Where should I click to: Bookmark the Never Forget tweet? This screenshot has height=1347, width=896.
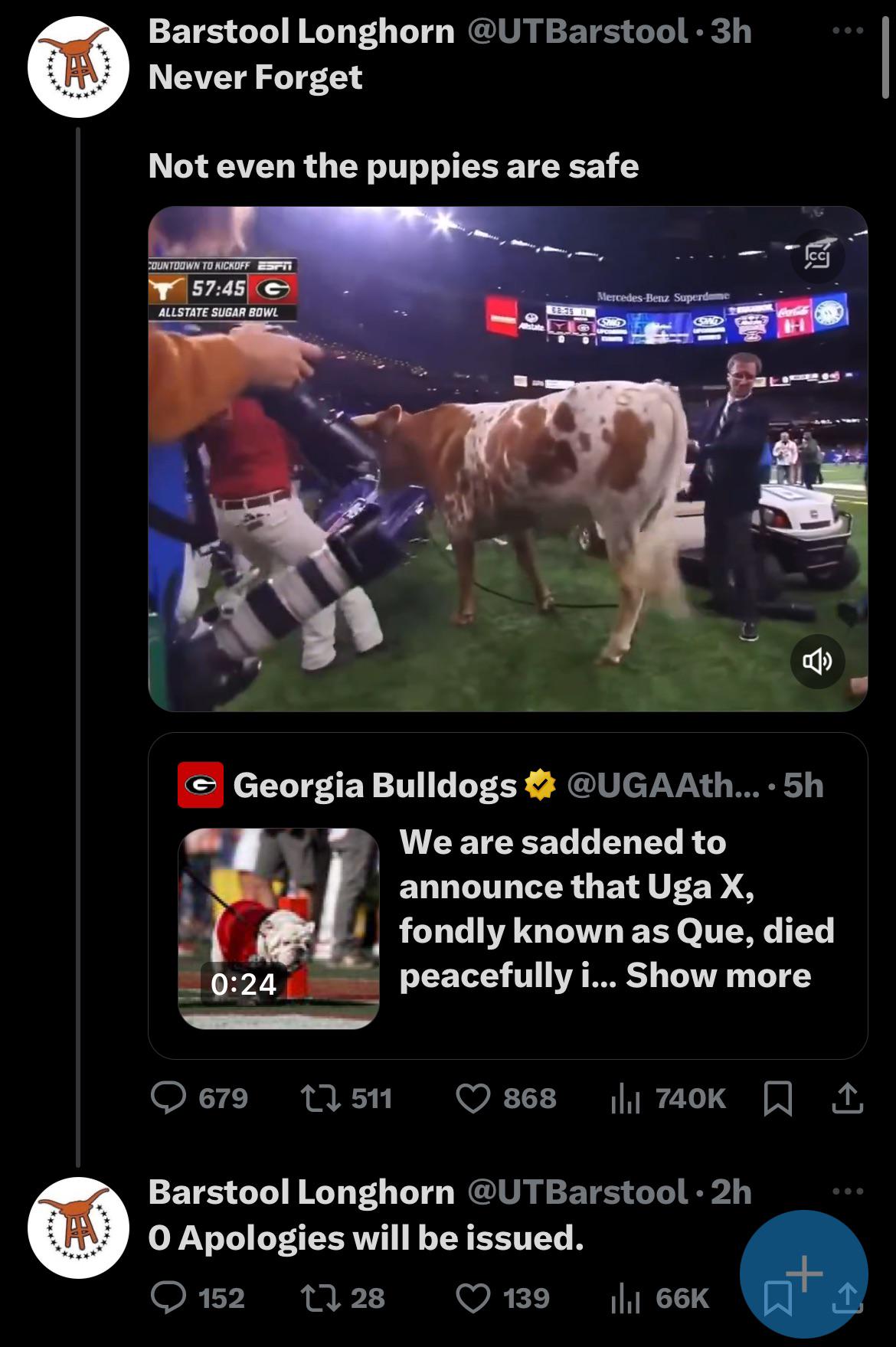(778, 1099)
